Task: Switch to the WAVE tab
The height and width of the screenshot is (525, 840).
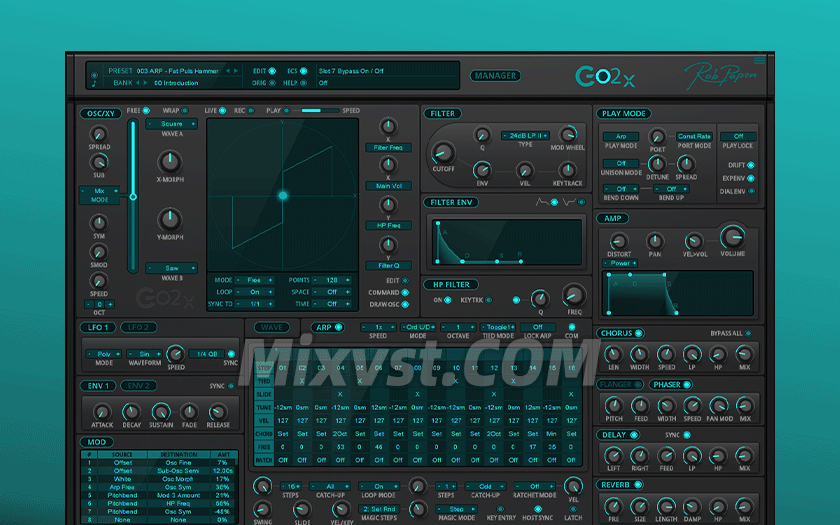Action: 272,327
